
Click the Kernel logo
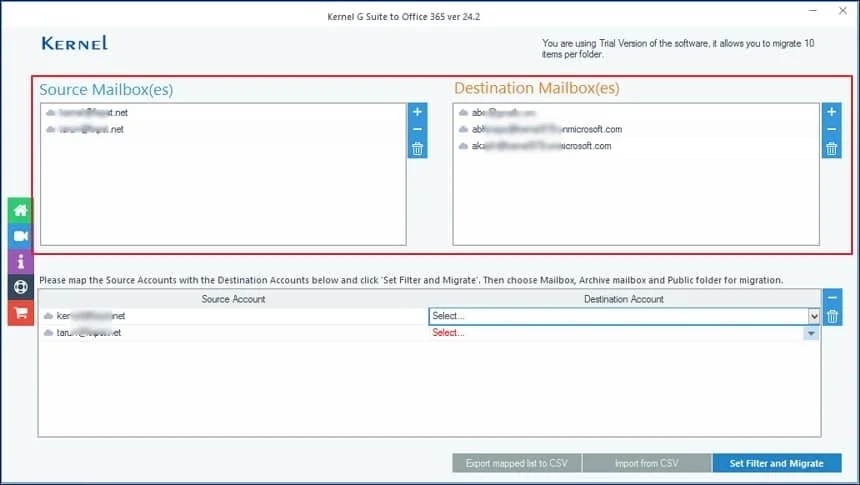click(75, 43)
